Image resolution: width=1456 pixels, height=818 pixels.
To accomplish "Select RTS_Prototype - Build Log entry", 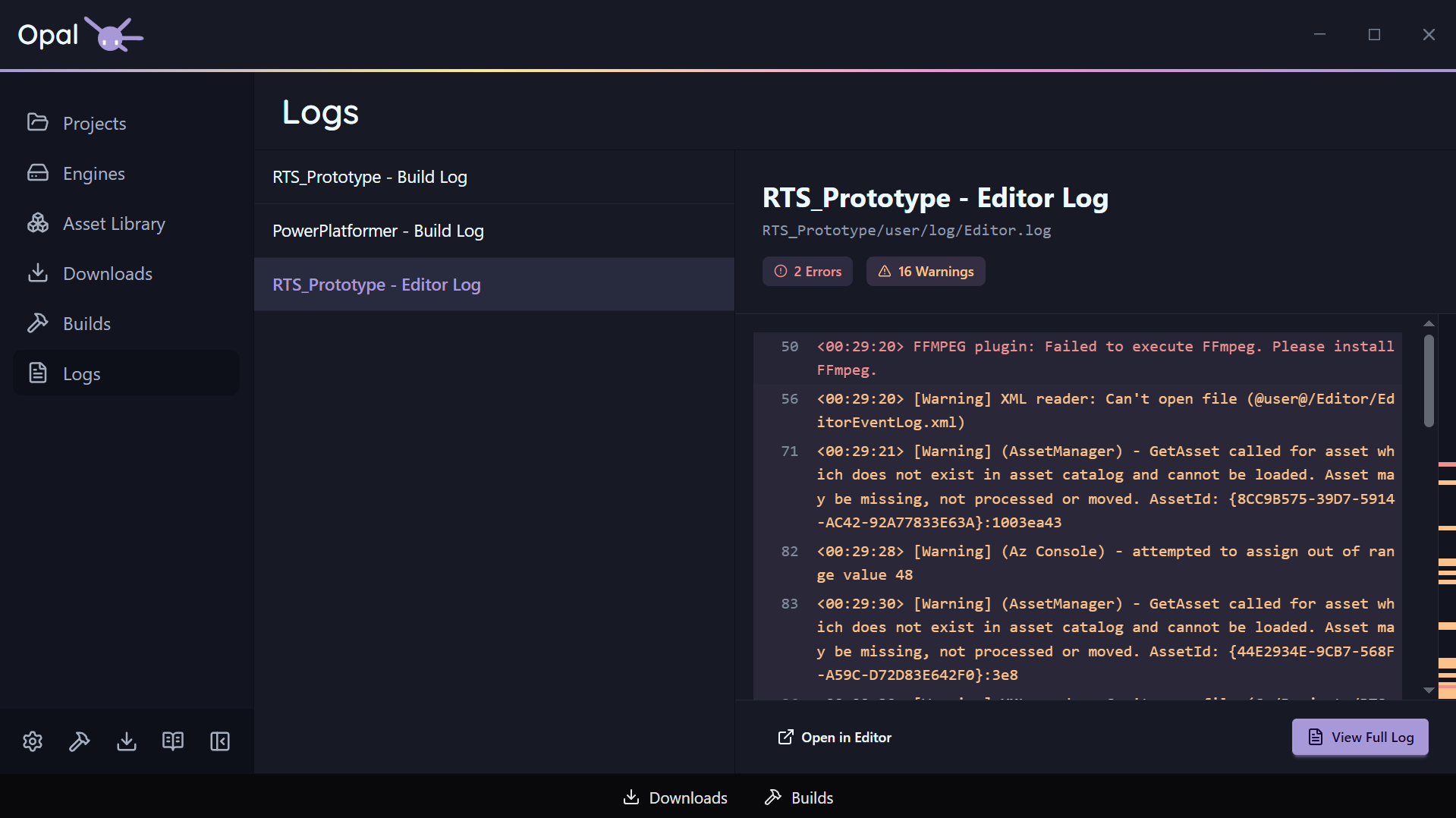I will coord(495,177).
